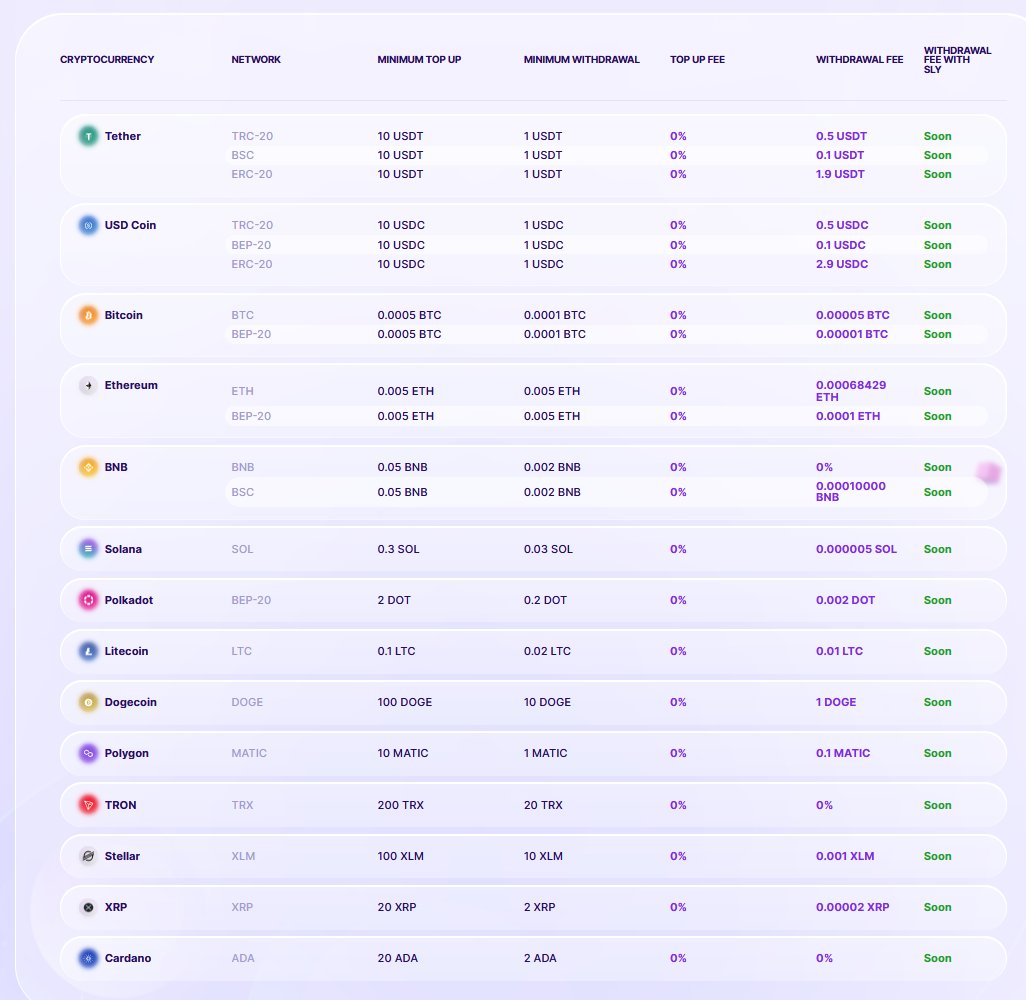Image resolution: width=1026 pixels, height=1000 pixels.
Task: Click the USD Coin icon
Action: coord(88,225)
